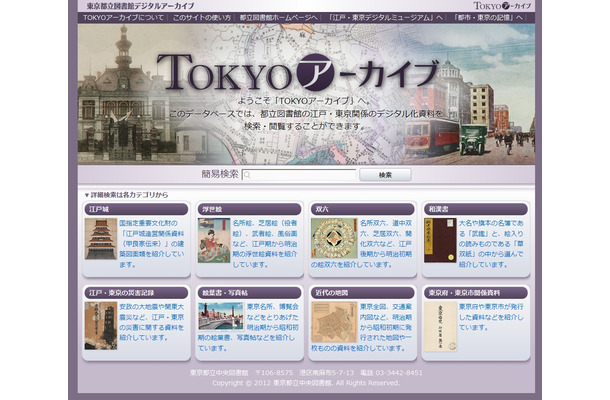This screenshot has width=610, height=400.
Task: Click the 双六 description text link
Action: point(361,244)
